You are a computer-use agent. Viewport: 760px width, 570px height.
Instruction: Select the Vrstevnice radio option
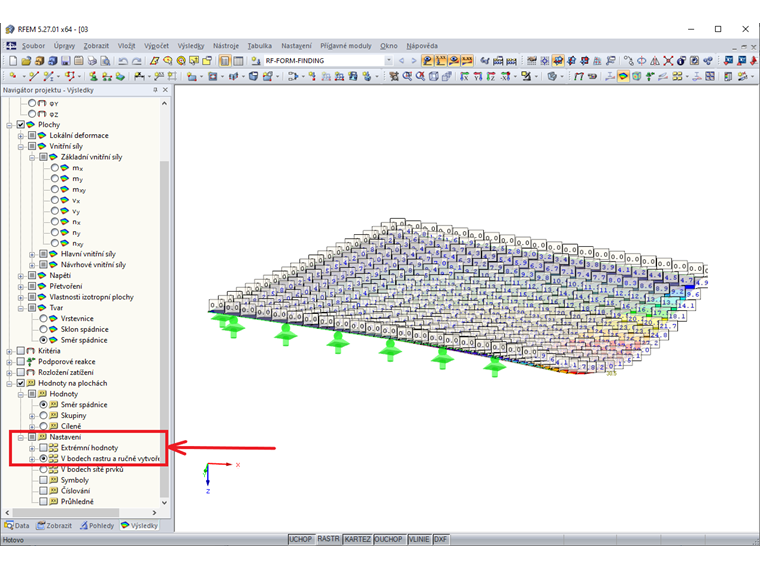coord(44,318)
